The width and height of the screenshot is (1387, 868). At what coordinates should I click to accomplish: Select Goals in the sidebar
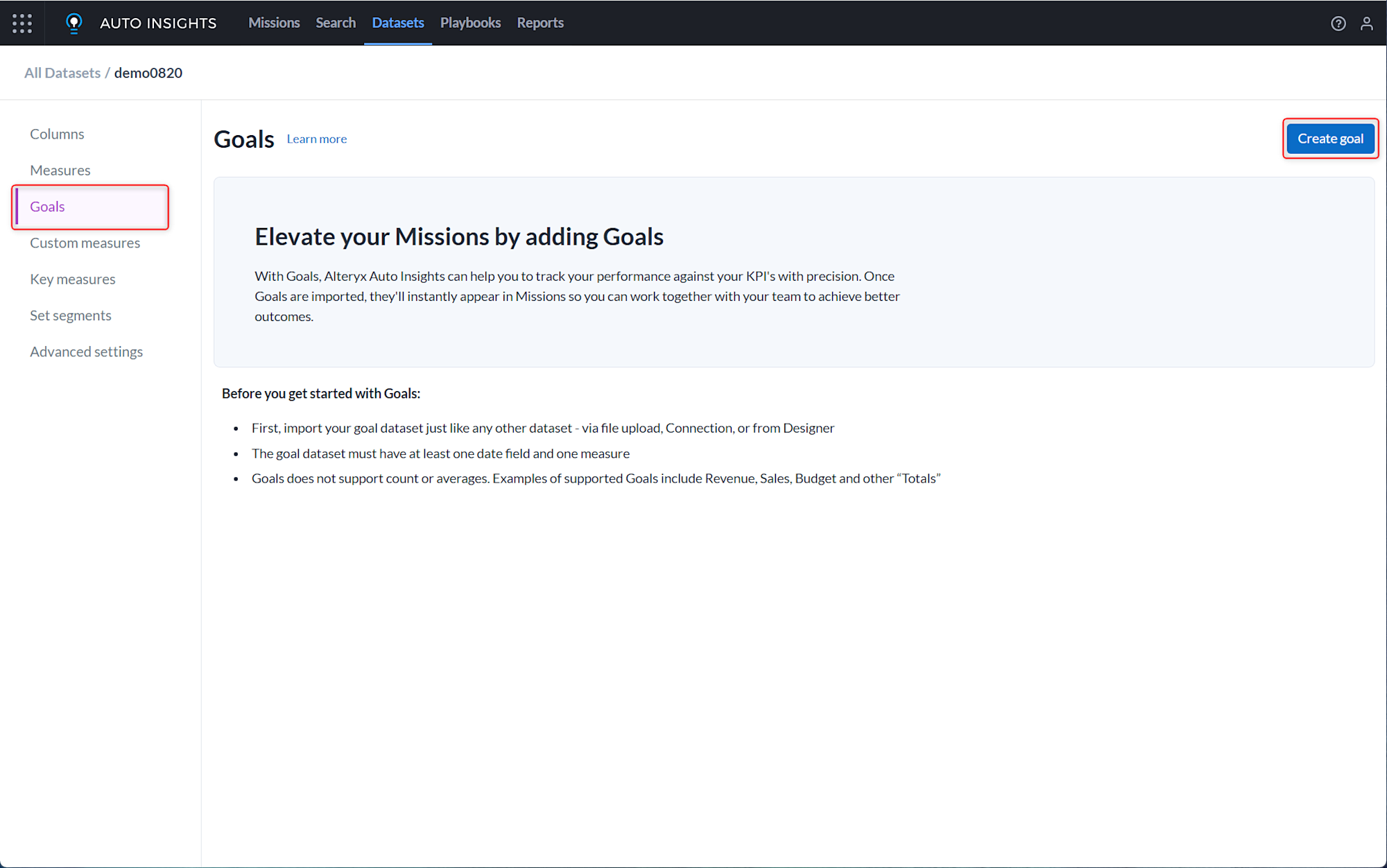coord(91,207)
